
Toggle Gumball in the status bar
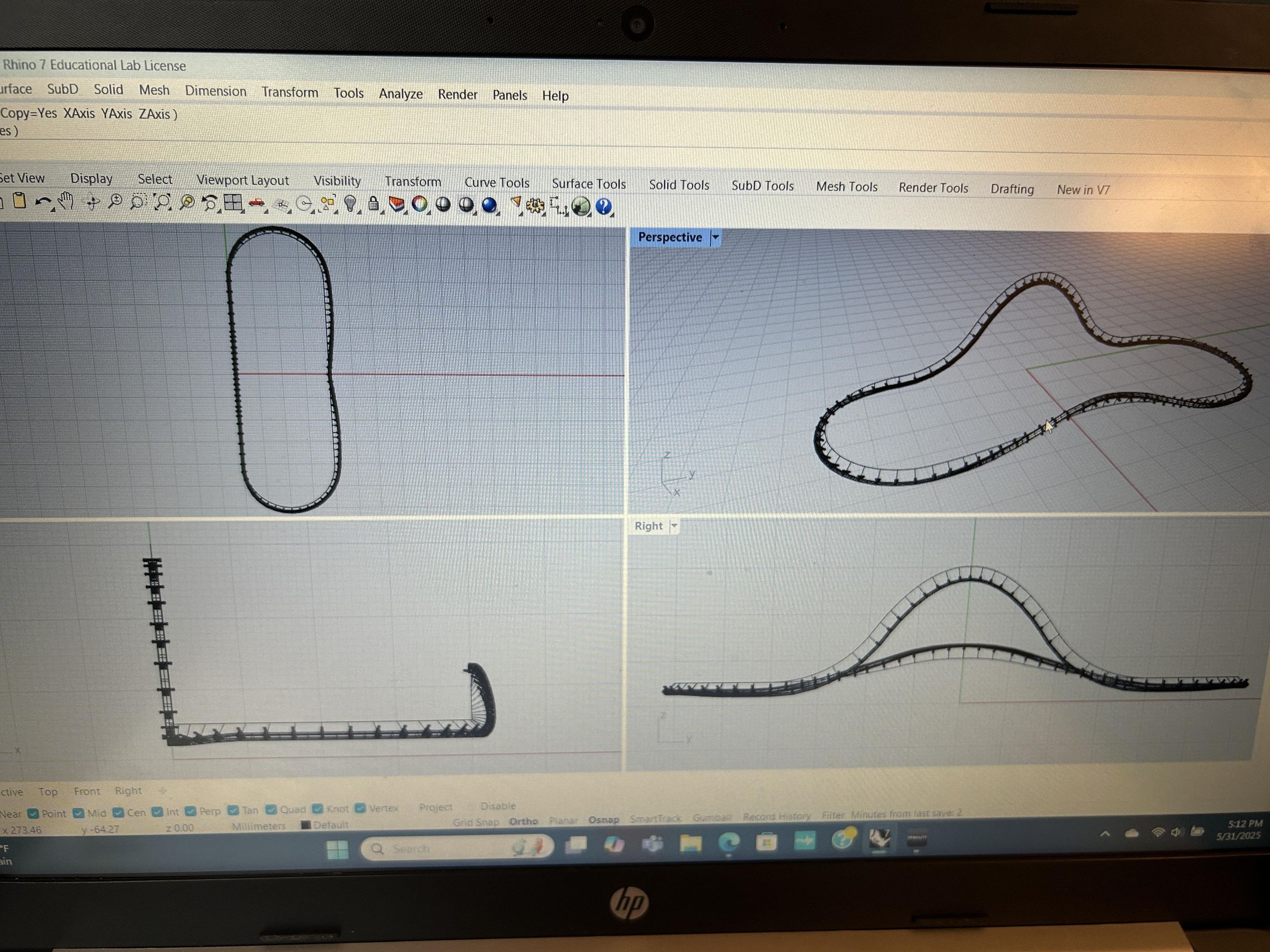click(x=711, y=817)
